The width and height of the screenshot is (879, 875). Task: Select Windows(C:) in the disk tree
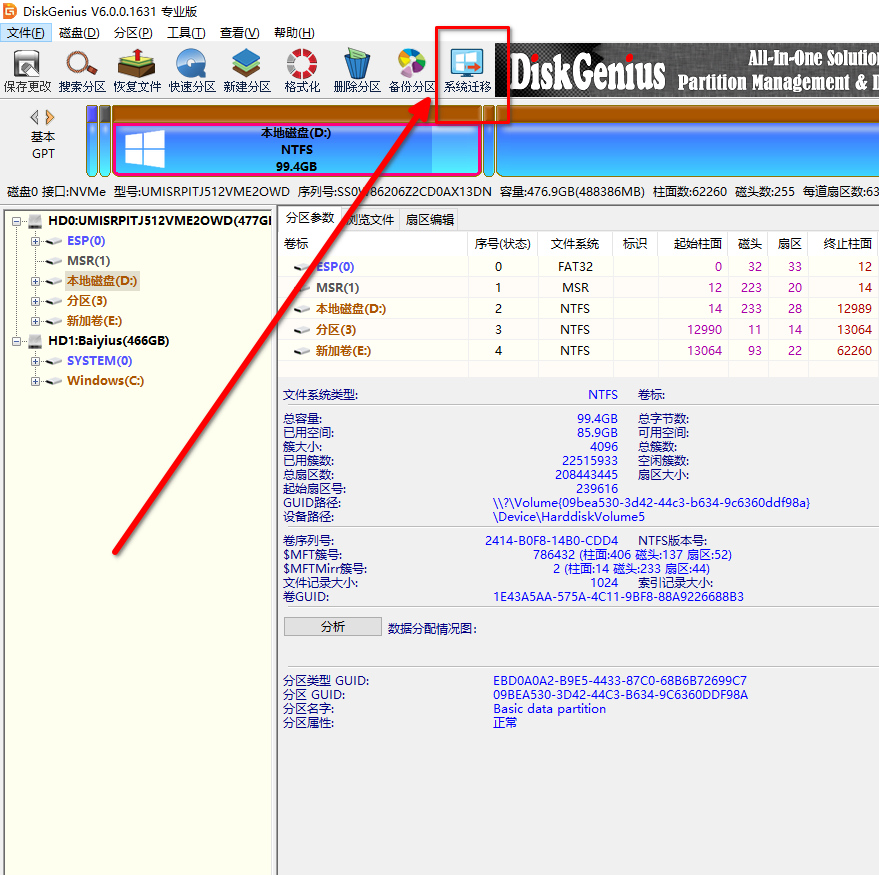pyautogui.click(x=105, y=381)
